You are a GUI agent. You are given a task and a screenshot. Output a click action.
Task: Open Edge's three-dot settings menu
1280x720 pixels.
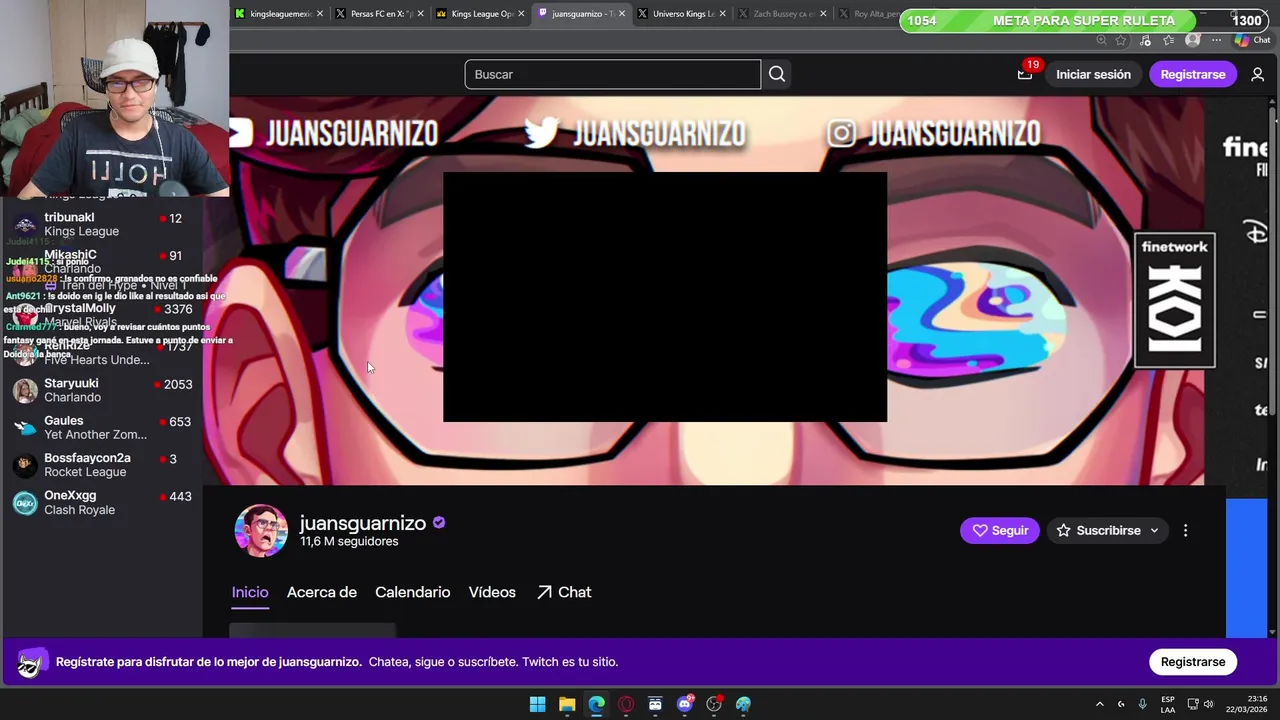(1217, 40)
